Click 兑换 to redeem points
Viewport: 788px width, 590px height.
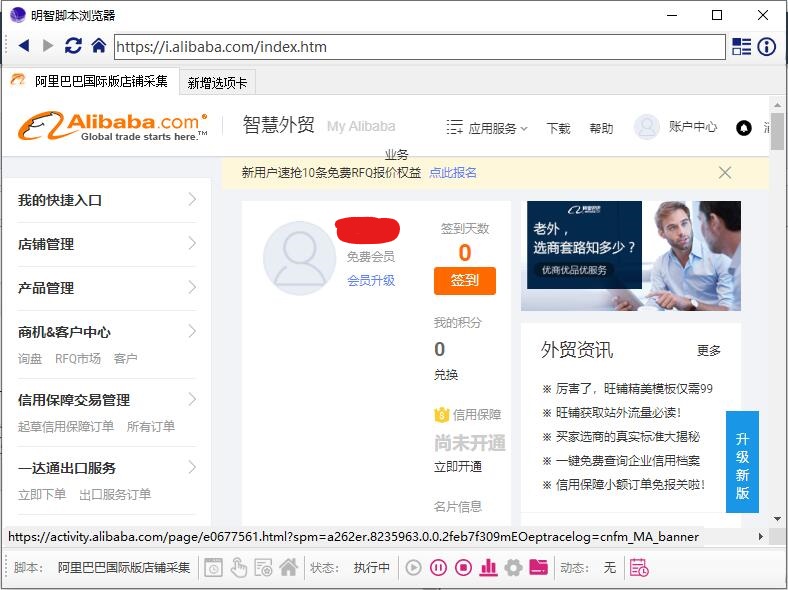point(446,375)
